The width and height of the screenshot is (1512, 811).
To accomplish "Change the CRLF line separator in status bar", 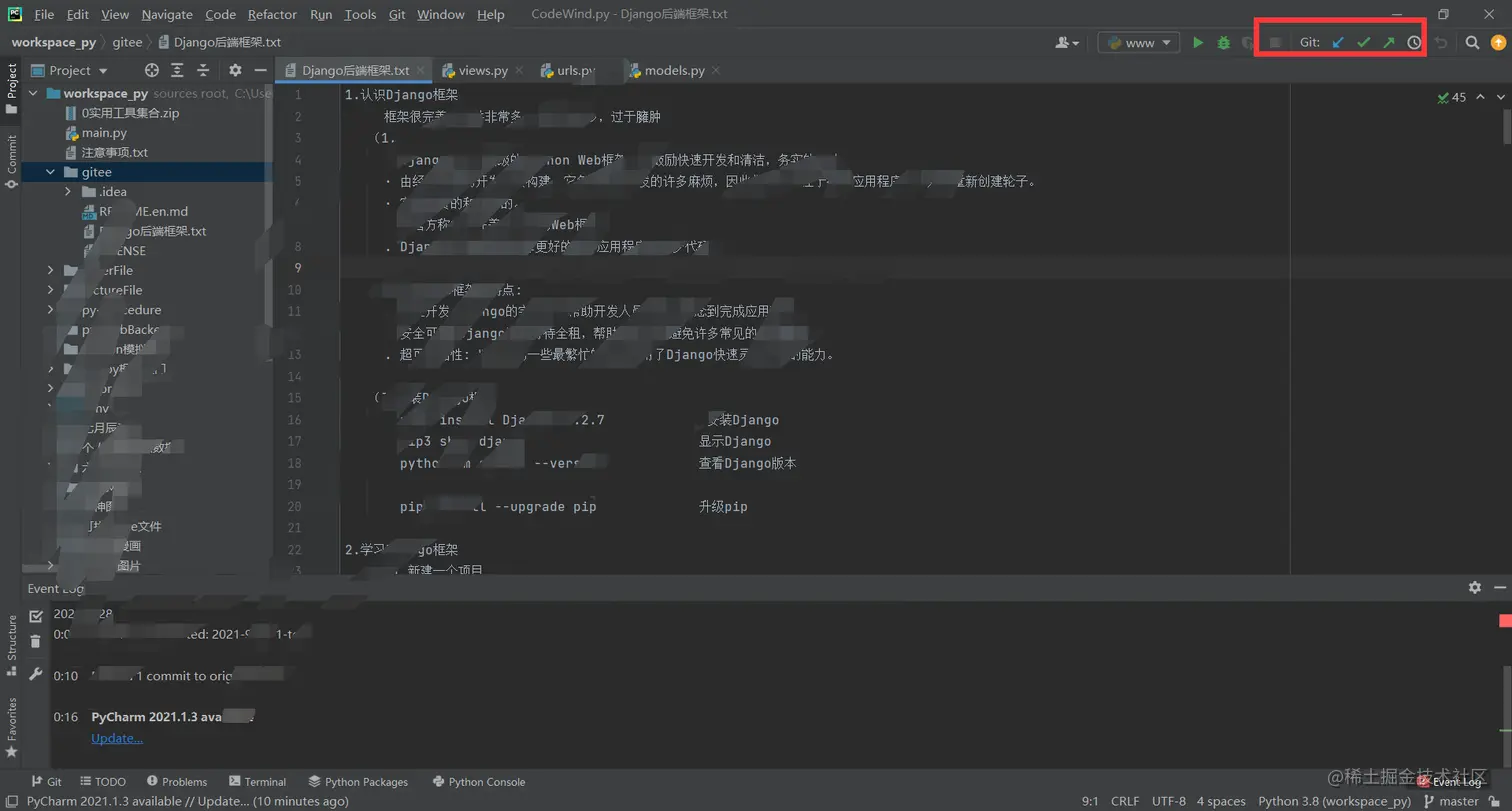I will click(x=1125, y=801).
